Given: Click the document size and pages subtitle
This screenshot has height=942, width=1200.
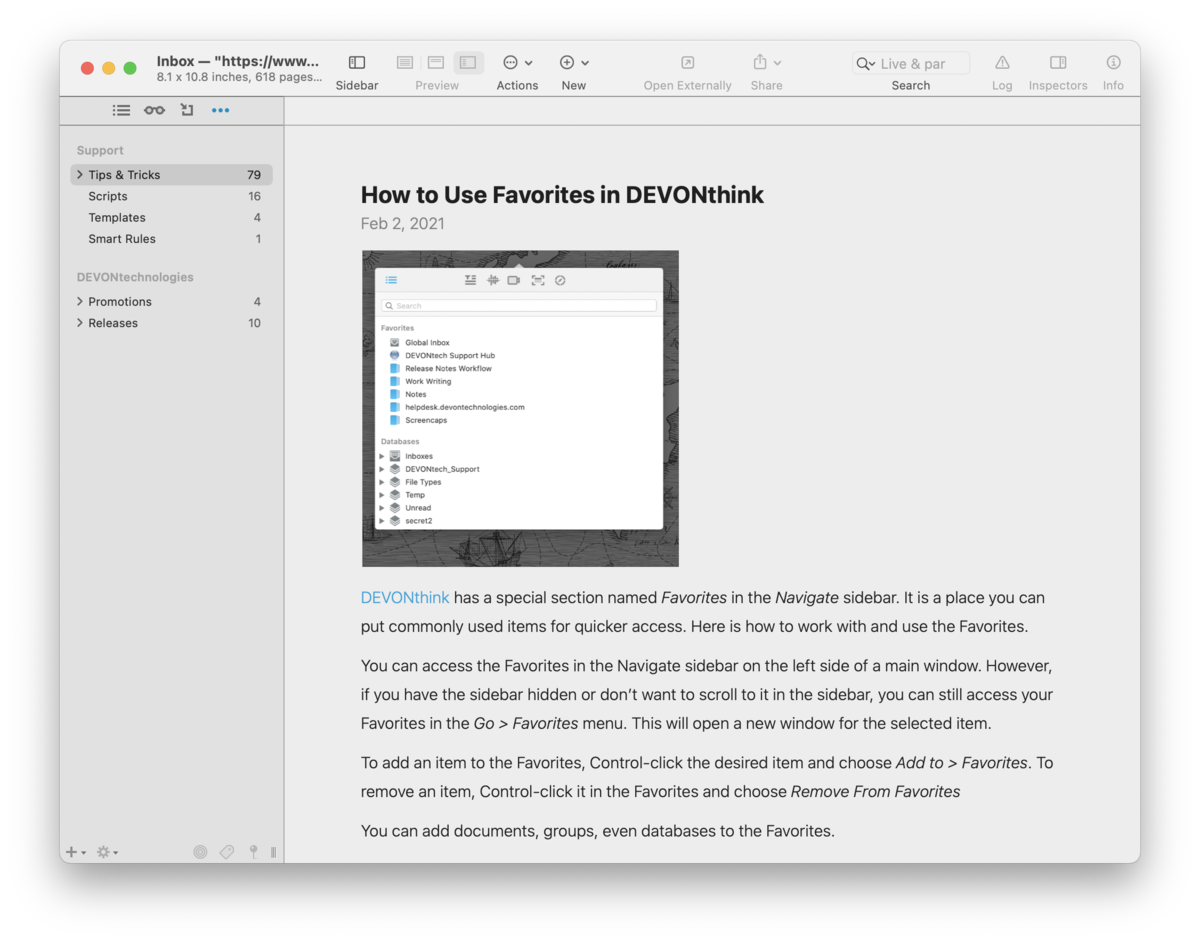Looking at the screenshot, I should click(239, 77).
